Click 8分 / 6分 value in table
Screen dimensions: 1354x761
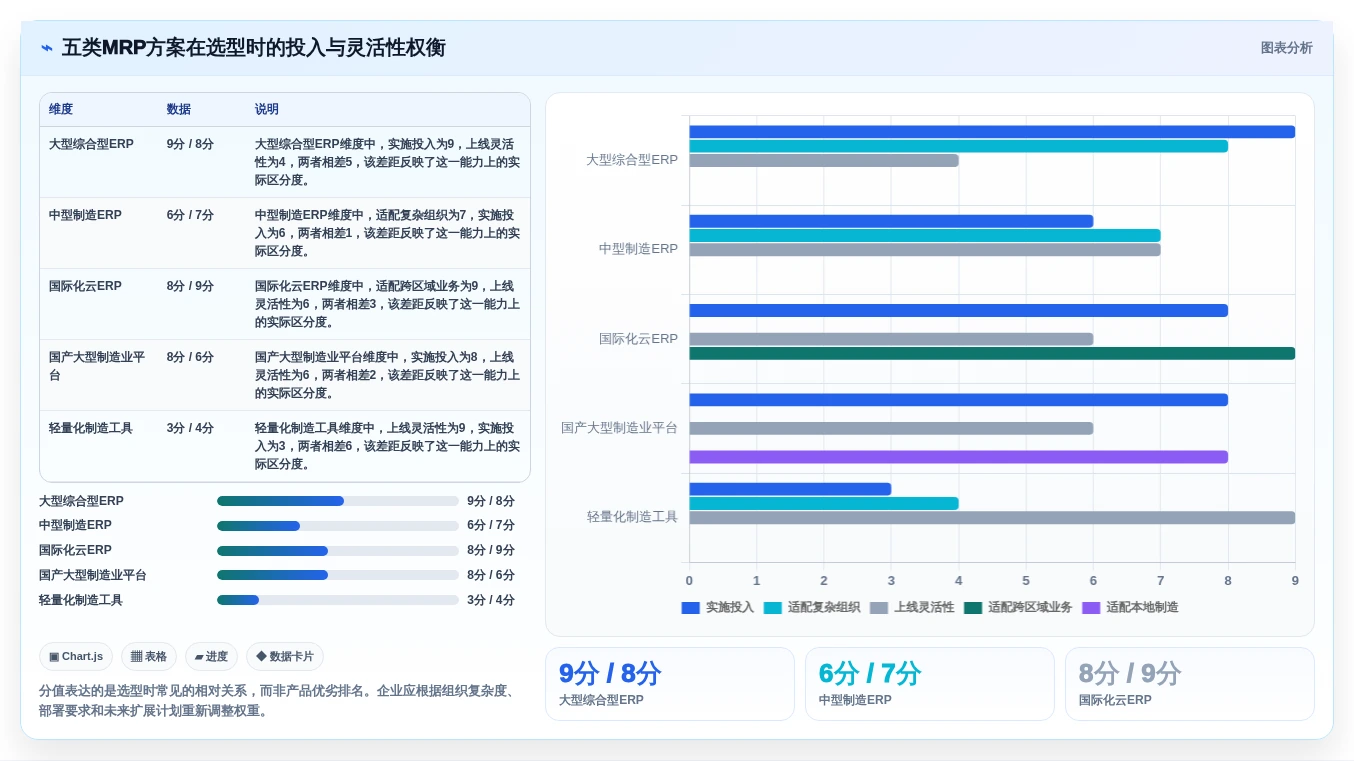(190, 357)
